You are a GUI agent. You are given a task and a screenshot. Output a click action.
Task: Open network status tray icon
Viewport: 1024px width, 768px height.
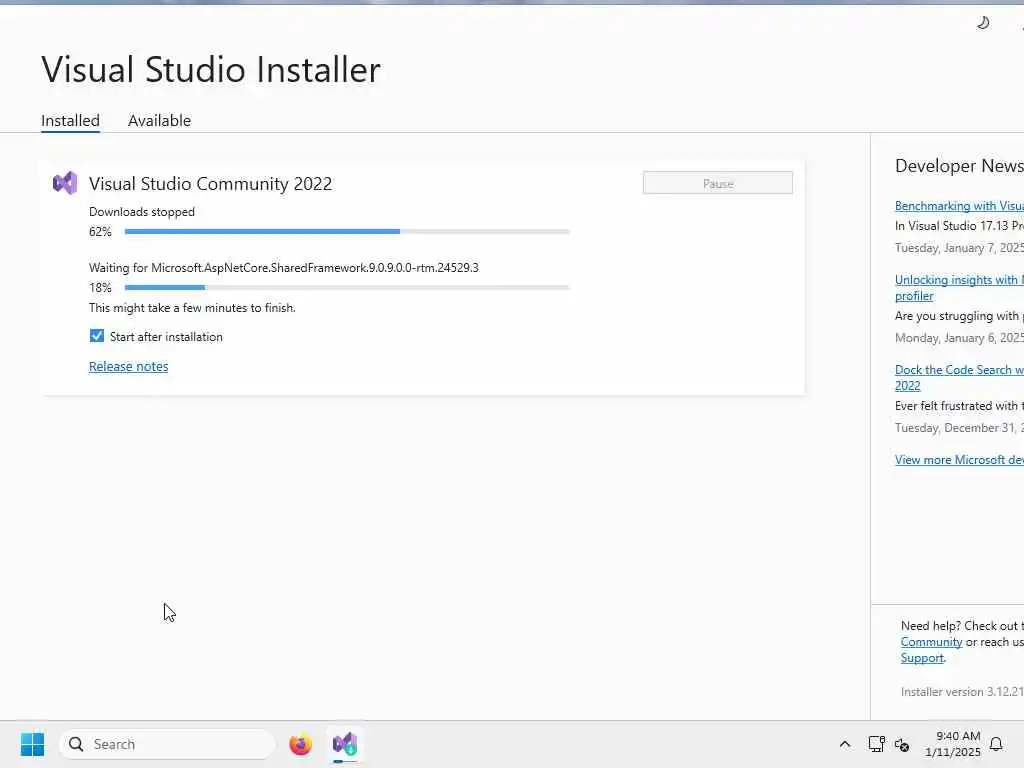pos(876,744)
